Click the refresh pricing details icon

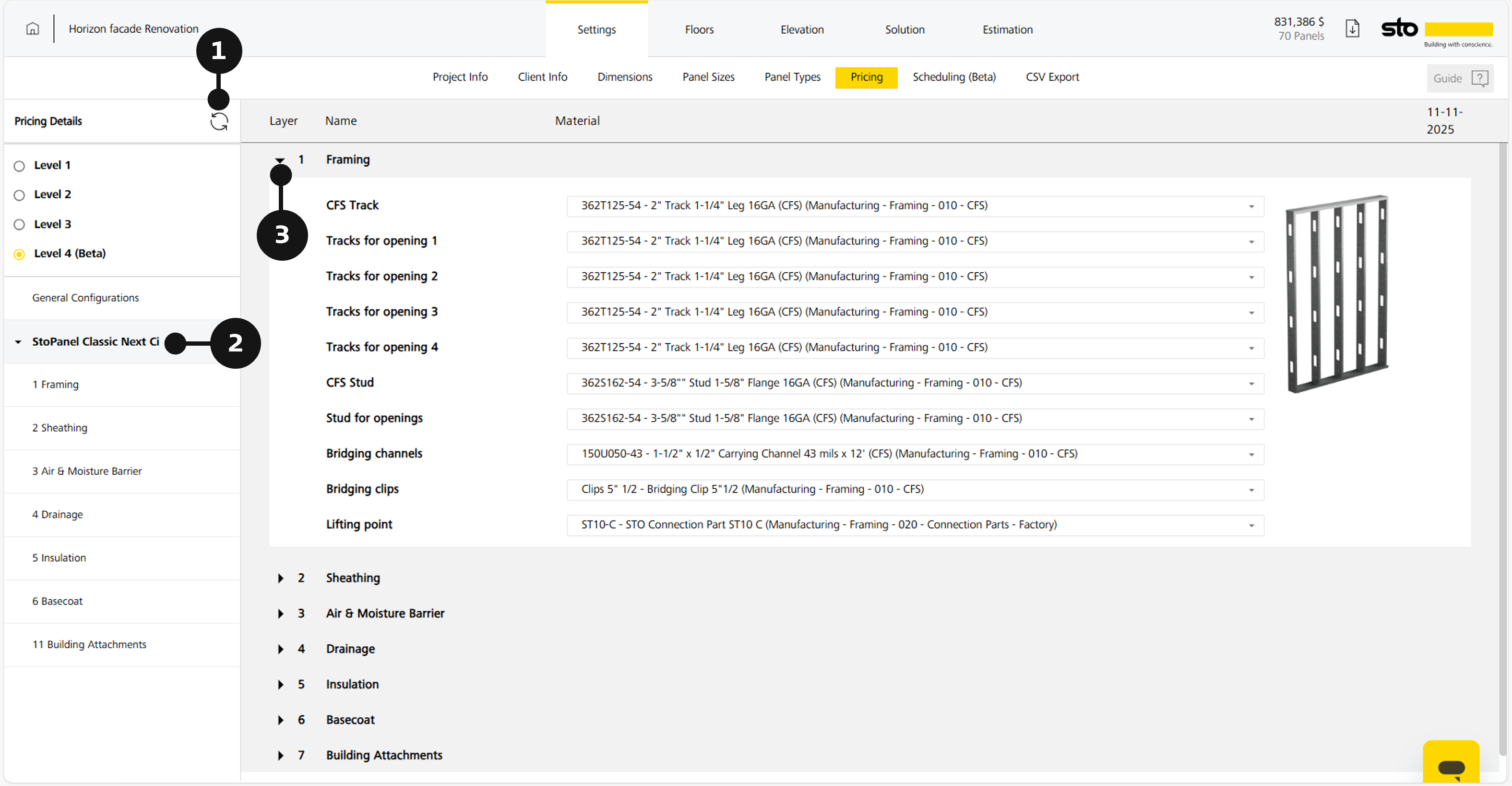tap(219, 121)
